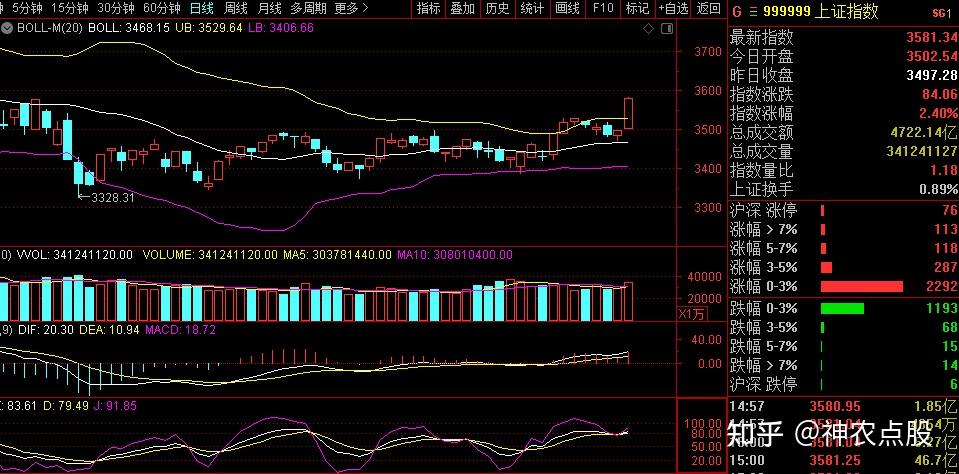This screenshot has height=474, width=959.
Task: Open the 指标 indicators menu
Action: (428, 9)
